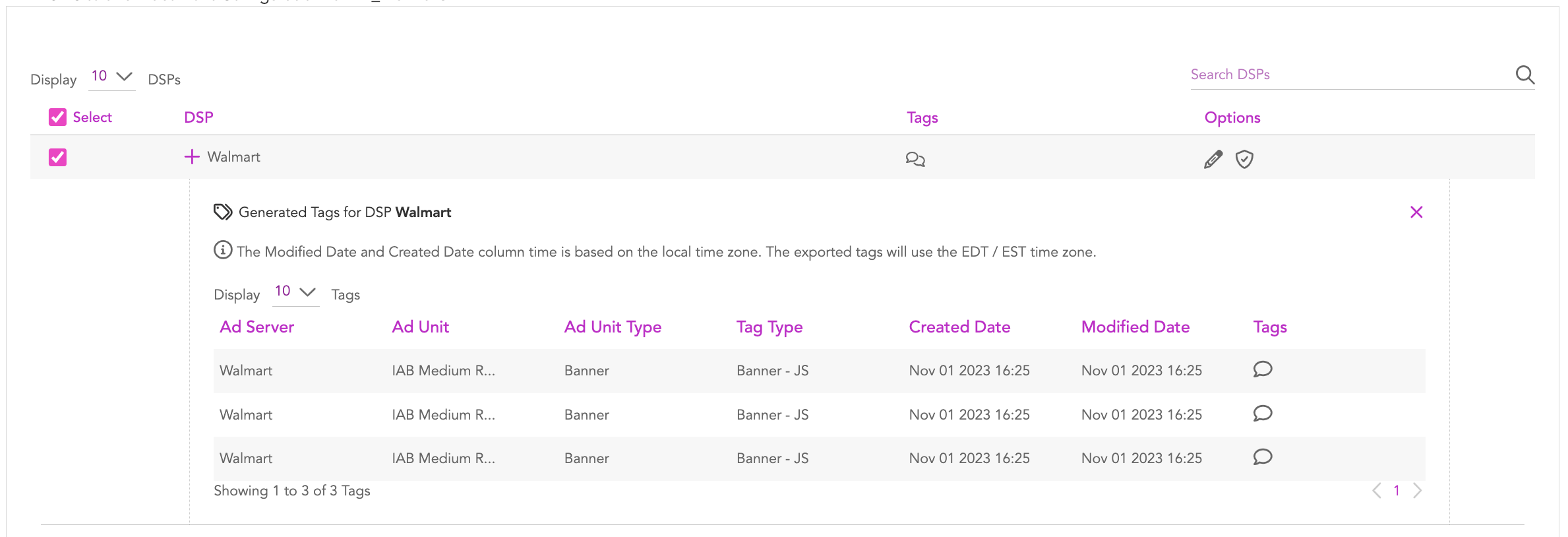The height and width of the screenshot is (537, 1568).
Task: Toggle the Select all checkbox
Action: point(57,117)
